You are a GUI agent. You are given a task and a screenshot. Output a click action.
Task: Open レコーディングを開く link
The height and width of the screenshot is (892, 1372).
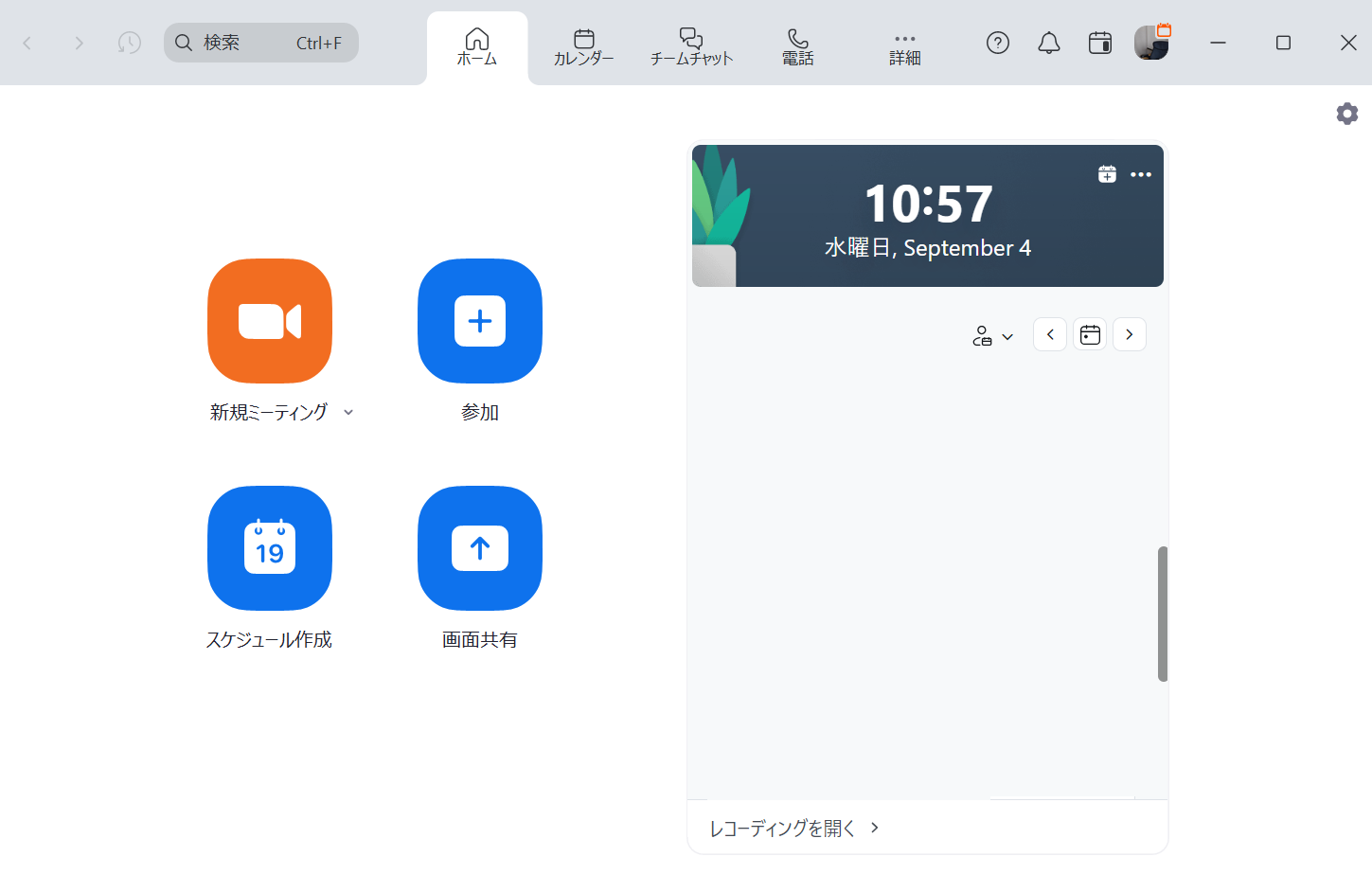(x=793, y=828)
